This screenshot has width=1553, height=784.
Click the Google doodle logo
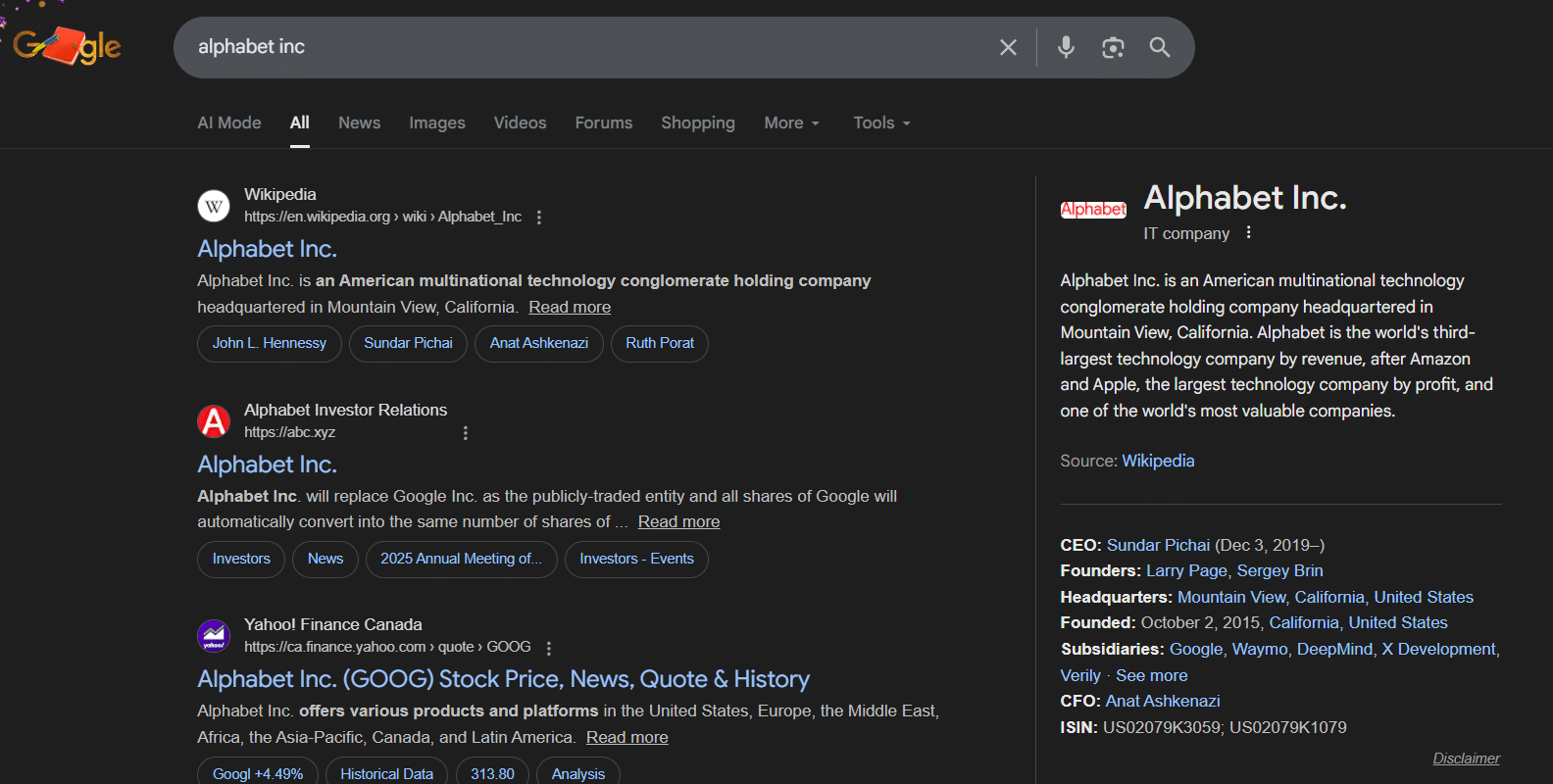click(x=67, y=46)
